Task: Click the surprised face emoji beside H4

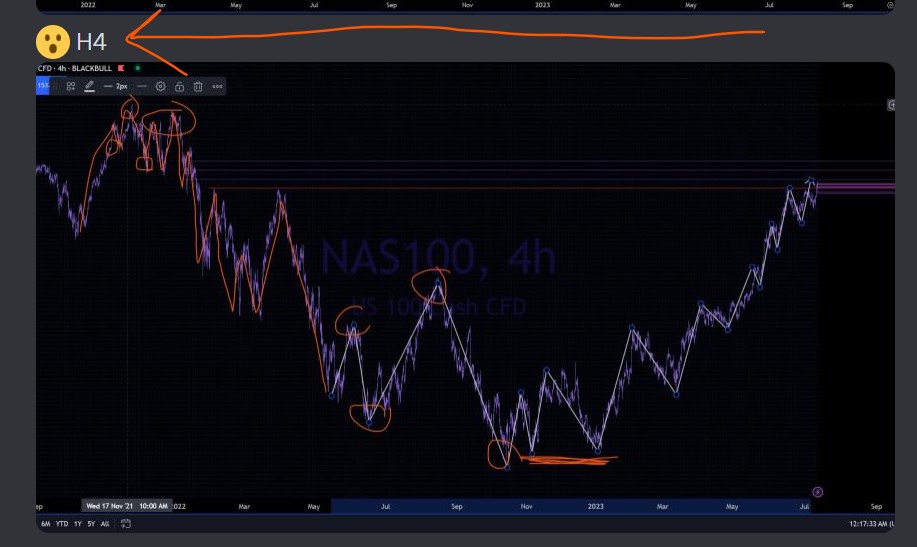Action: (x=53, y=42)
